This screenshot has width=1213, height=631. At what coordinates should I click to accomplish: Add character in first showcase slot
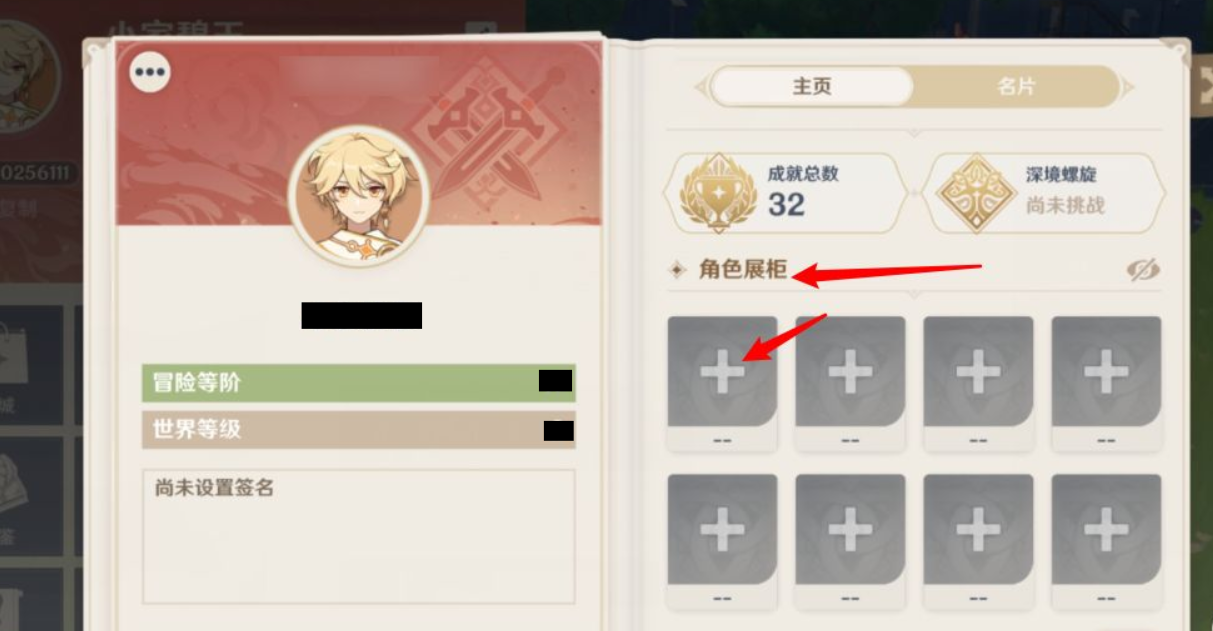pos(722,372)
